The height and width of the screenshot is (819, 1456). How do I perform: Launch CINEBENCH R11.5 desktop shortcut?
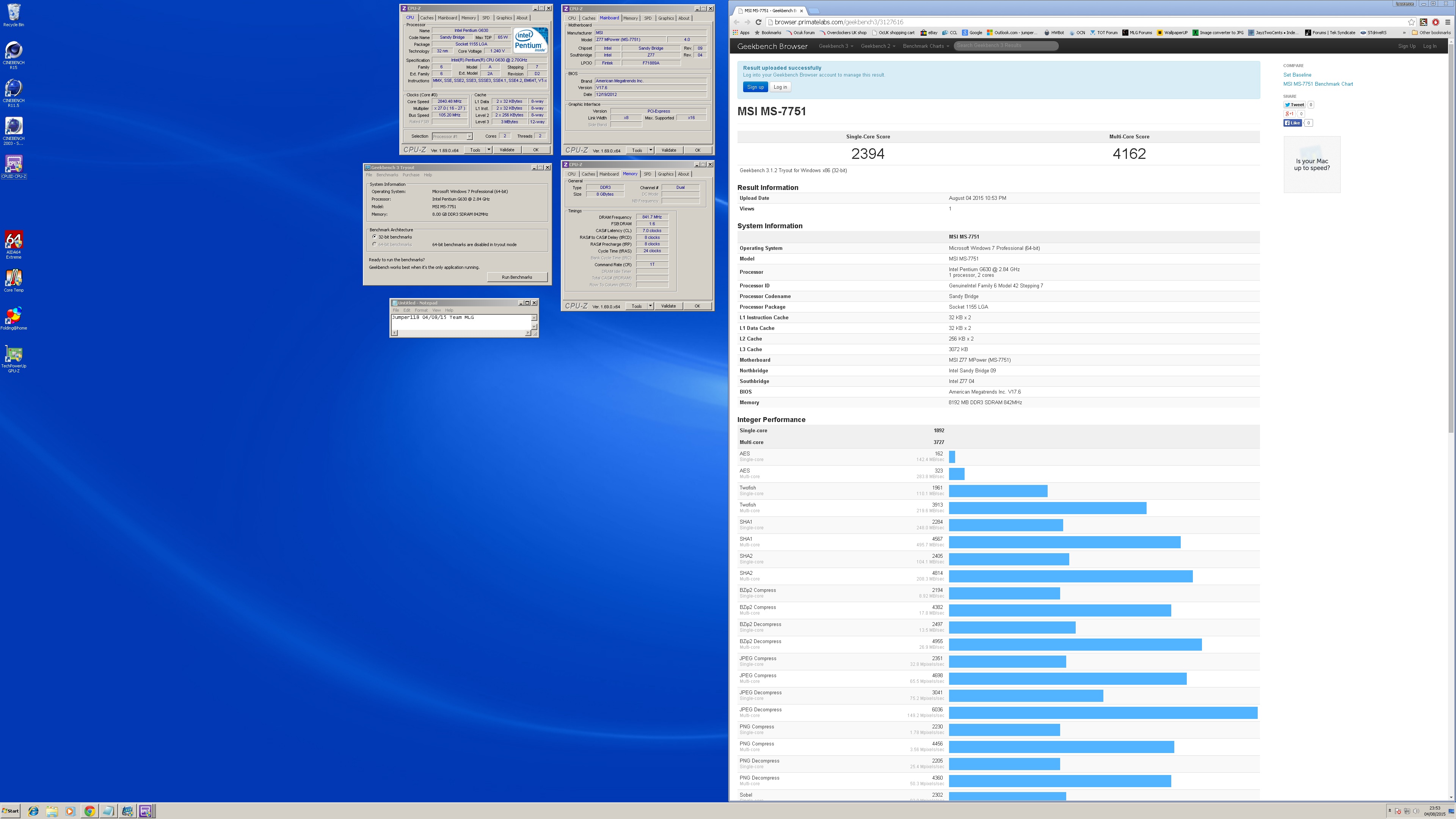[14, 93]
